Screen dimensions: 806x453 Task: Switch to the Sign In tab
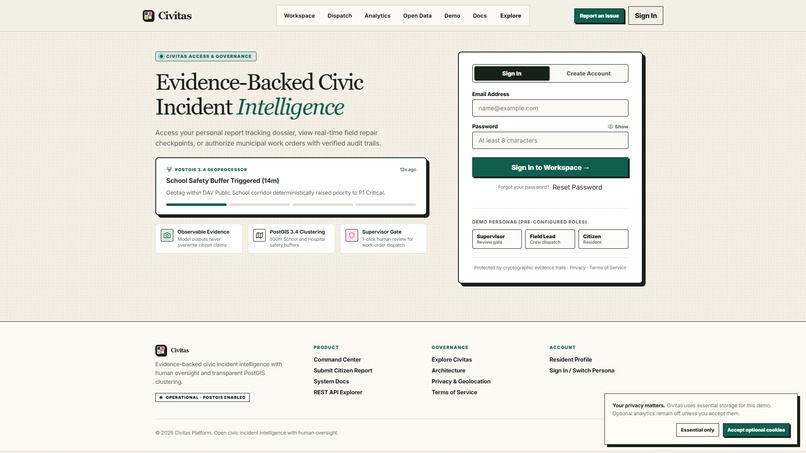pyautogui.click(x=511, y=74)
